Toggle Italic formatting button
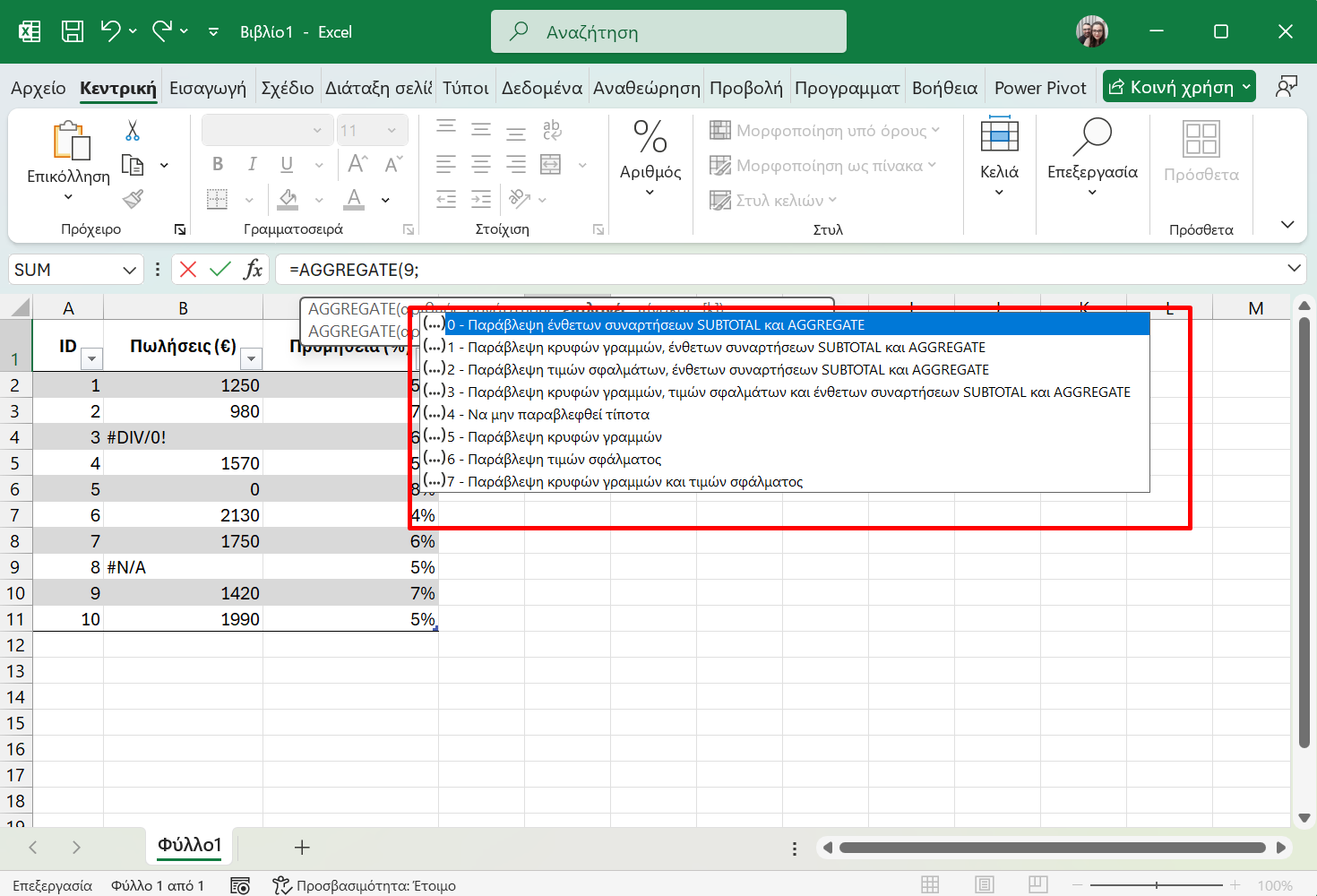Viewport: 1317px width, 896px height. tap(253, 164)
